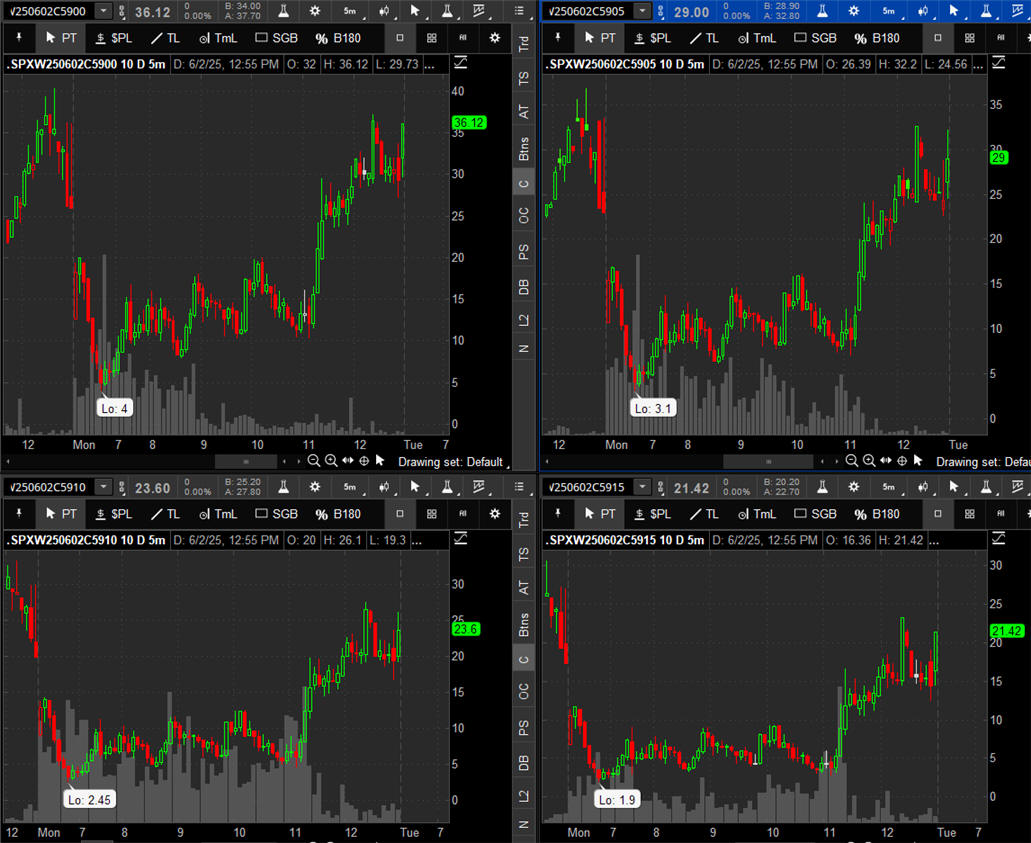This screenshot has width=1031, height=843.
Task: Open 5m timeframe selector in C5905 chart
Action: point(889,11)
